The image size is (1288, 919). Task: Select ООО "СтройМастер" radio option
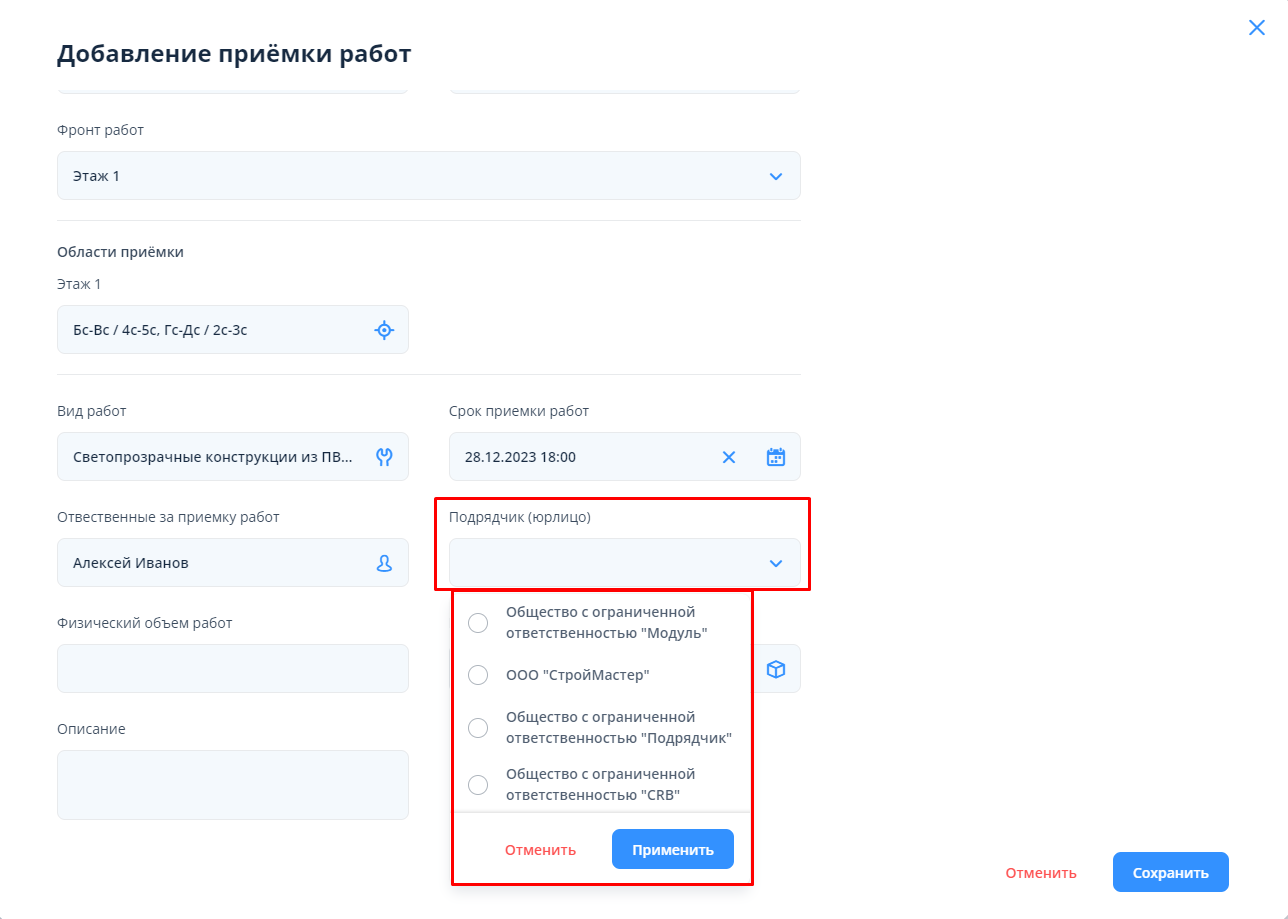(478, 675)
